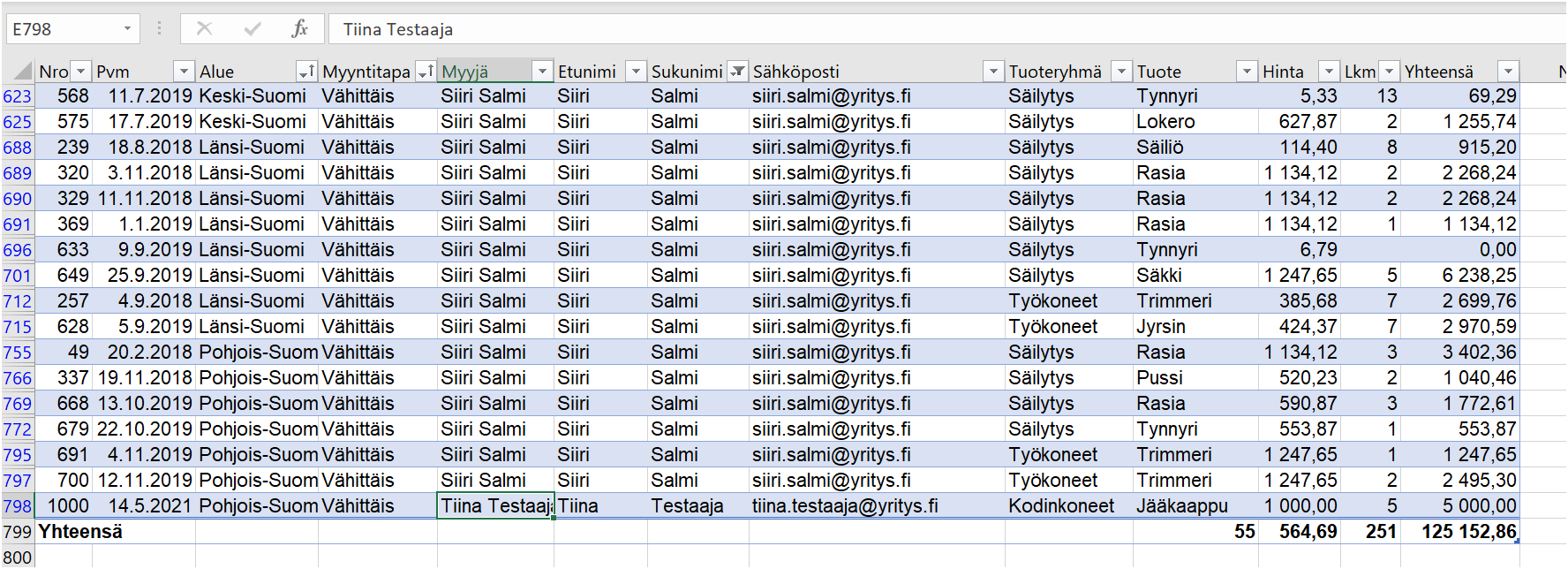Viewport: 1568px width, 569px height.
Task: Select the total cell 3 402,36
Action: coord(1459,353)
